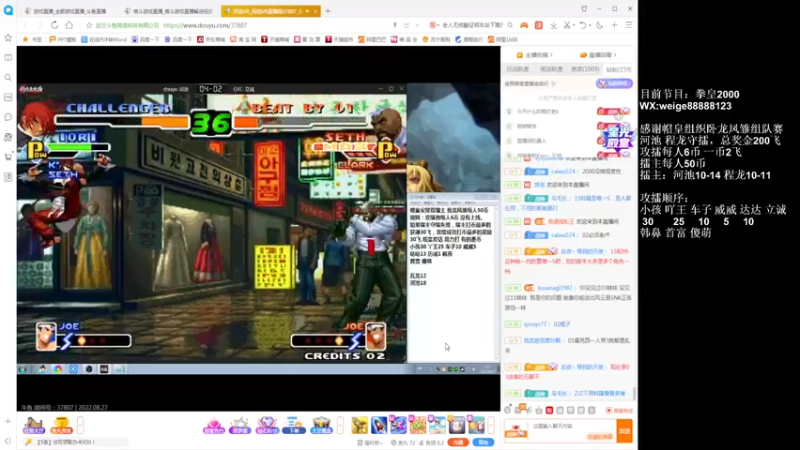Click the Chrome icon in streamed taskbar

click(x=58, y=369)
